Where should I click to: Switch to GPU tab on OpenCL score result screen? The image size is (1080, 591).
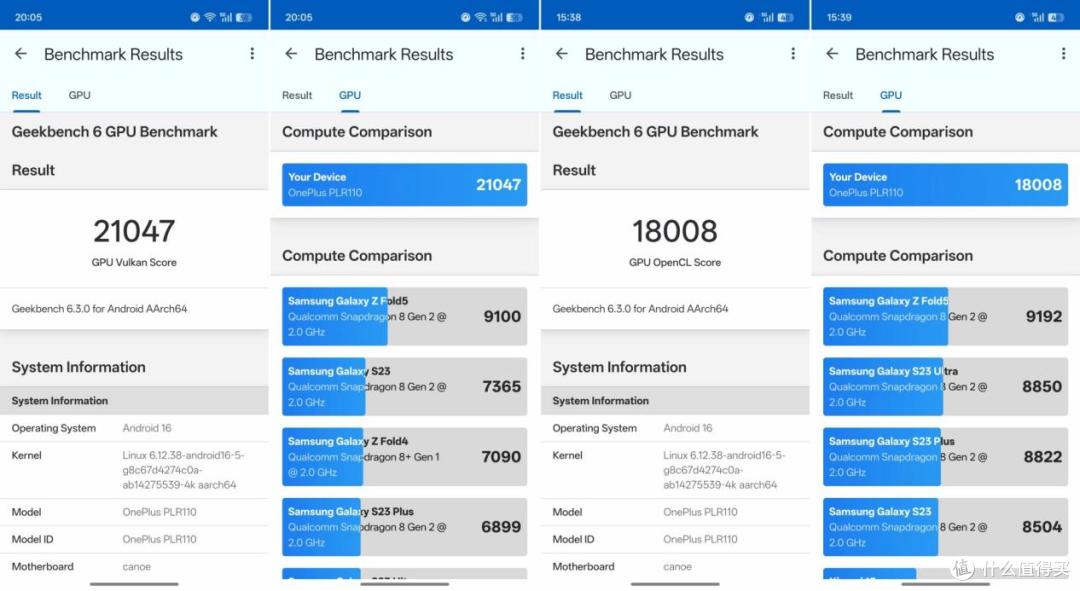tap(620, 95)
